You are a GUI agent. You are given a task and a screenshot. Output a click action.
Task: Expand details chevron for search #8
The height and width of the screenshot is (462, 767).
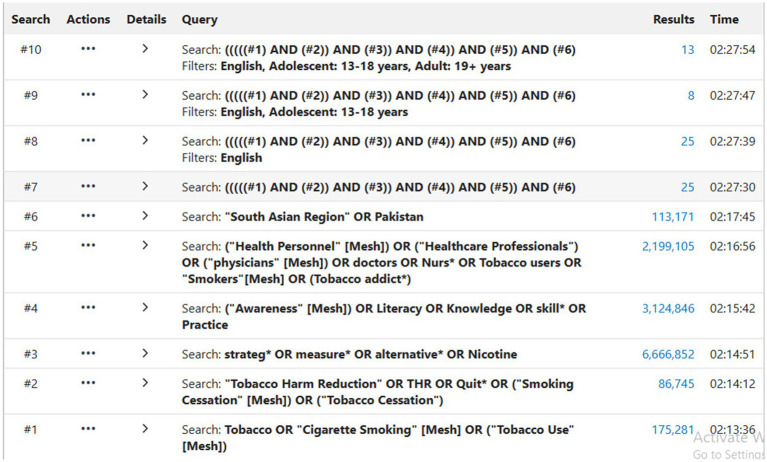(145, 140)
